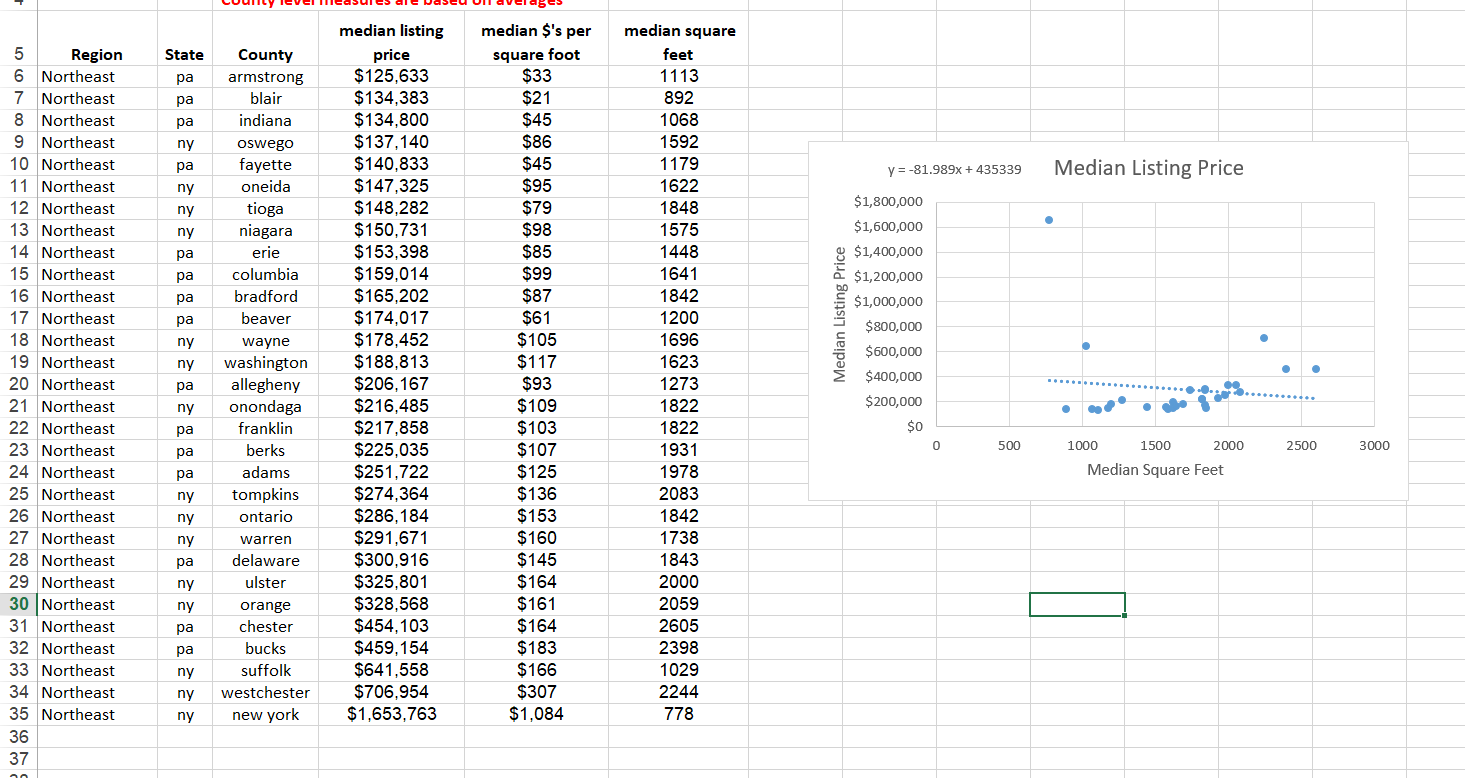This screenshot has height=778, width=1465.
Task: Select the fayette county cell
Action: (265, 165)
